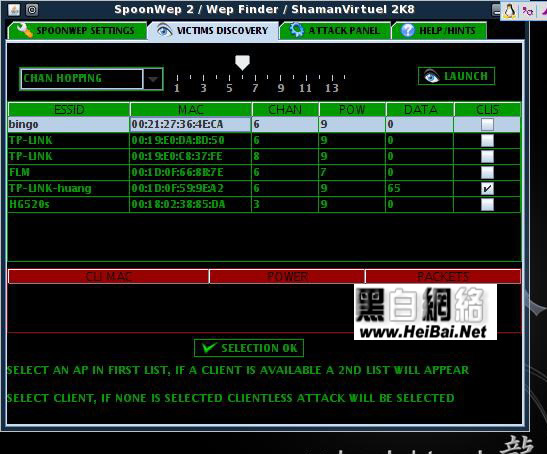Click the eye icon on Victims Discovery tab

(x=164, y=30)
